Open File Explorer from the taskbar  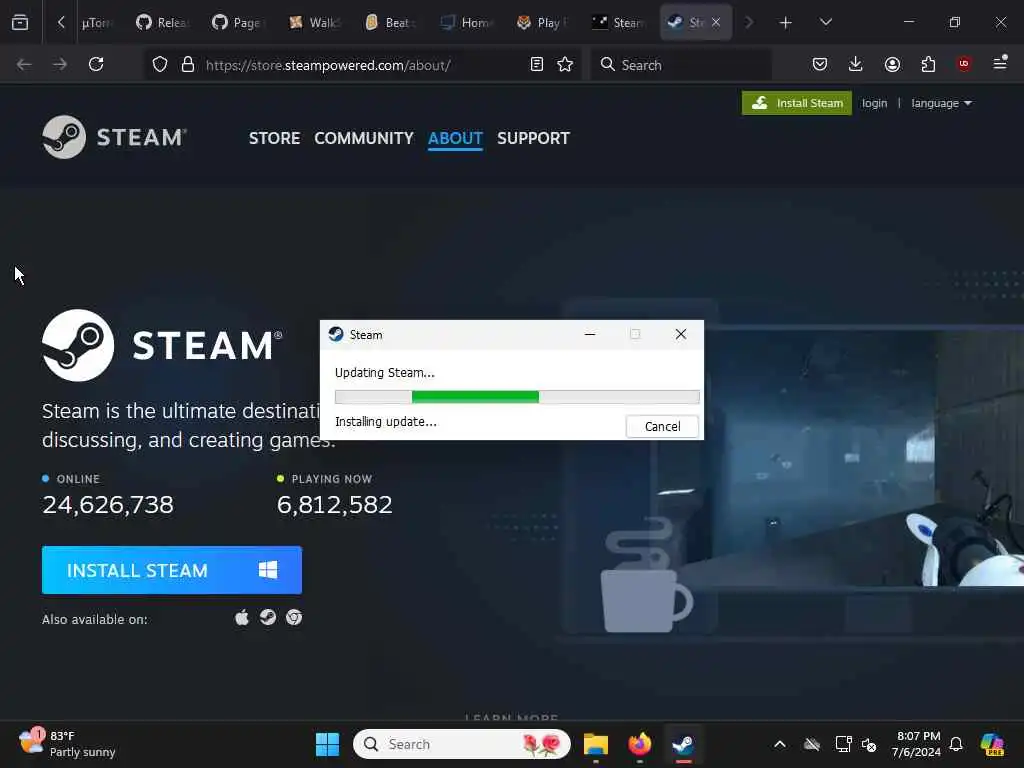click(x=596, y=744)
